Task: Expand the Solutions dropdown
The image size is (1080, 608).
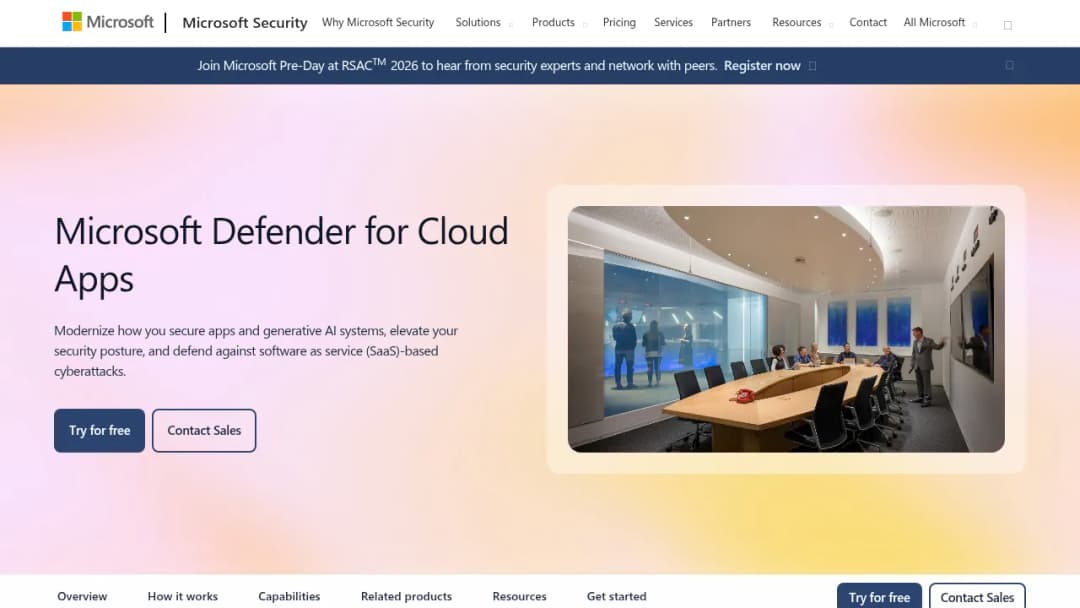Action: 484,23
